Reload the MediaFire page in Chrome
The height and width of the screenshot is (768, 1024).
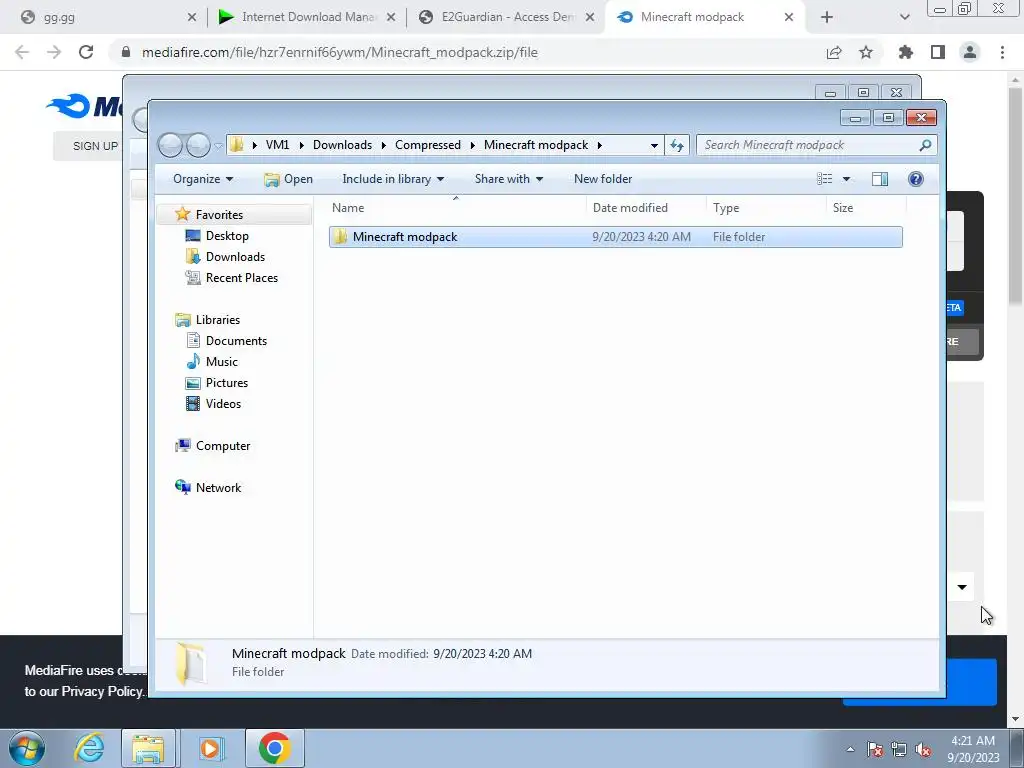tap(86, 52)
